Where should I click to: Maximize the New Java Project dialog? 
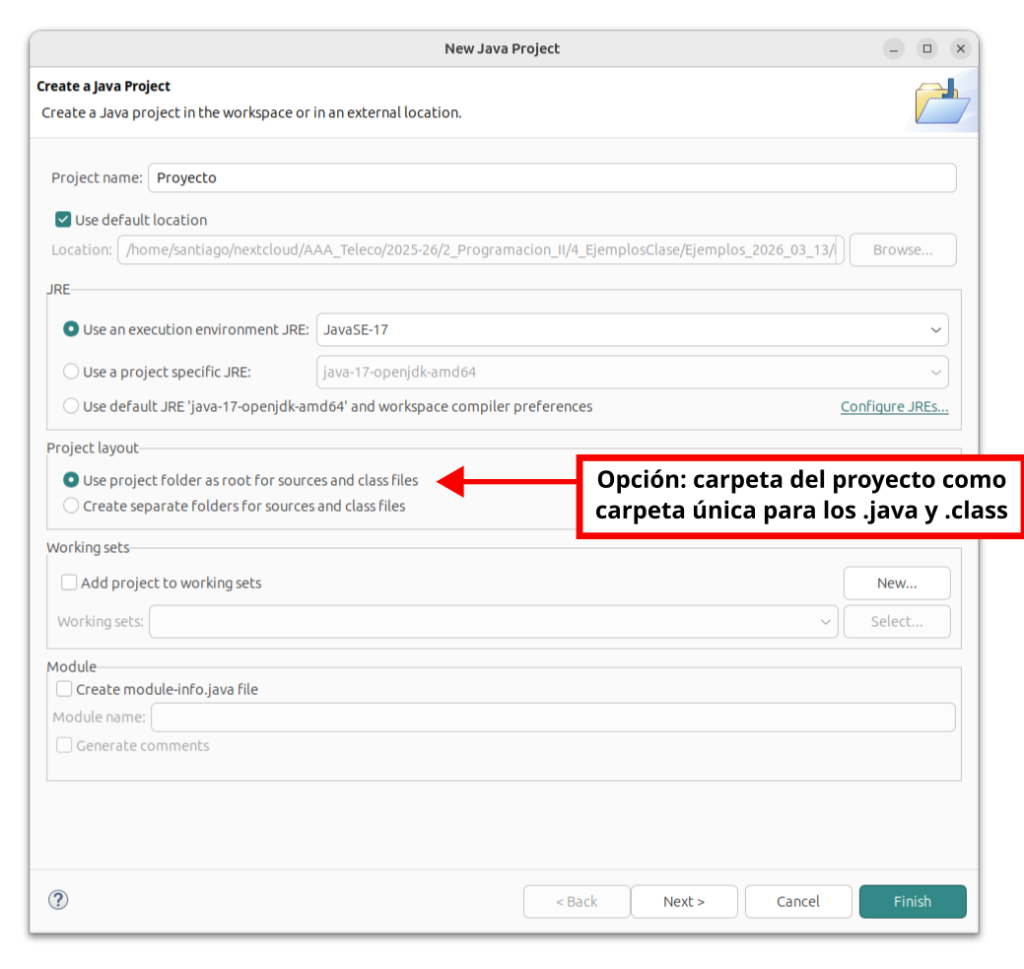(x=927, y=49)
